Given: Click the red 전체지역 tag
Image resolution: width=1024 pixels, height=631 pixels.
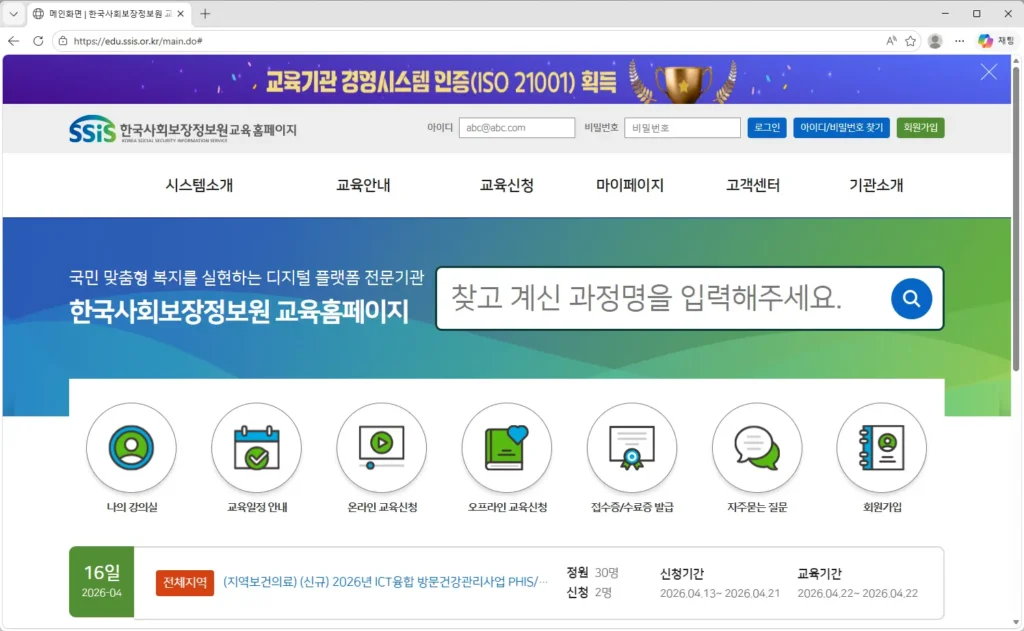Looking at the screenshot, I should click(185, 583).
